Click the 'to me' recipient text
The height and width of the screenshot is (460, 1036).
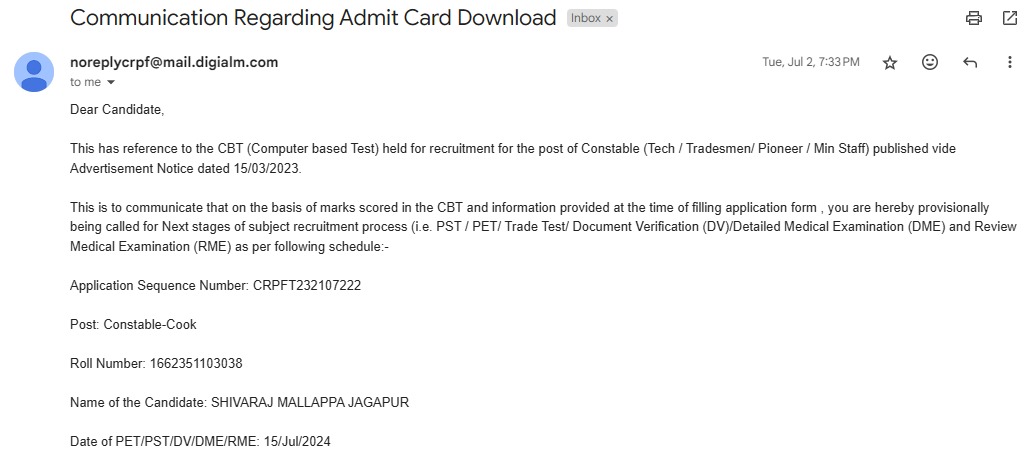click(86, 82)
